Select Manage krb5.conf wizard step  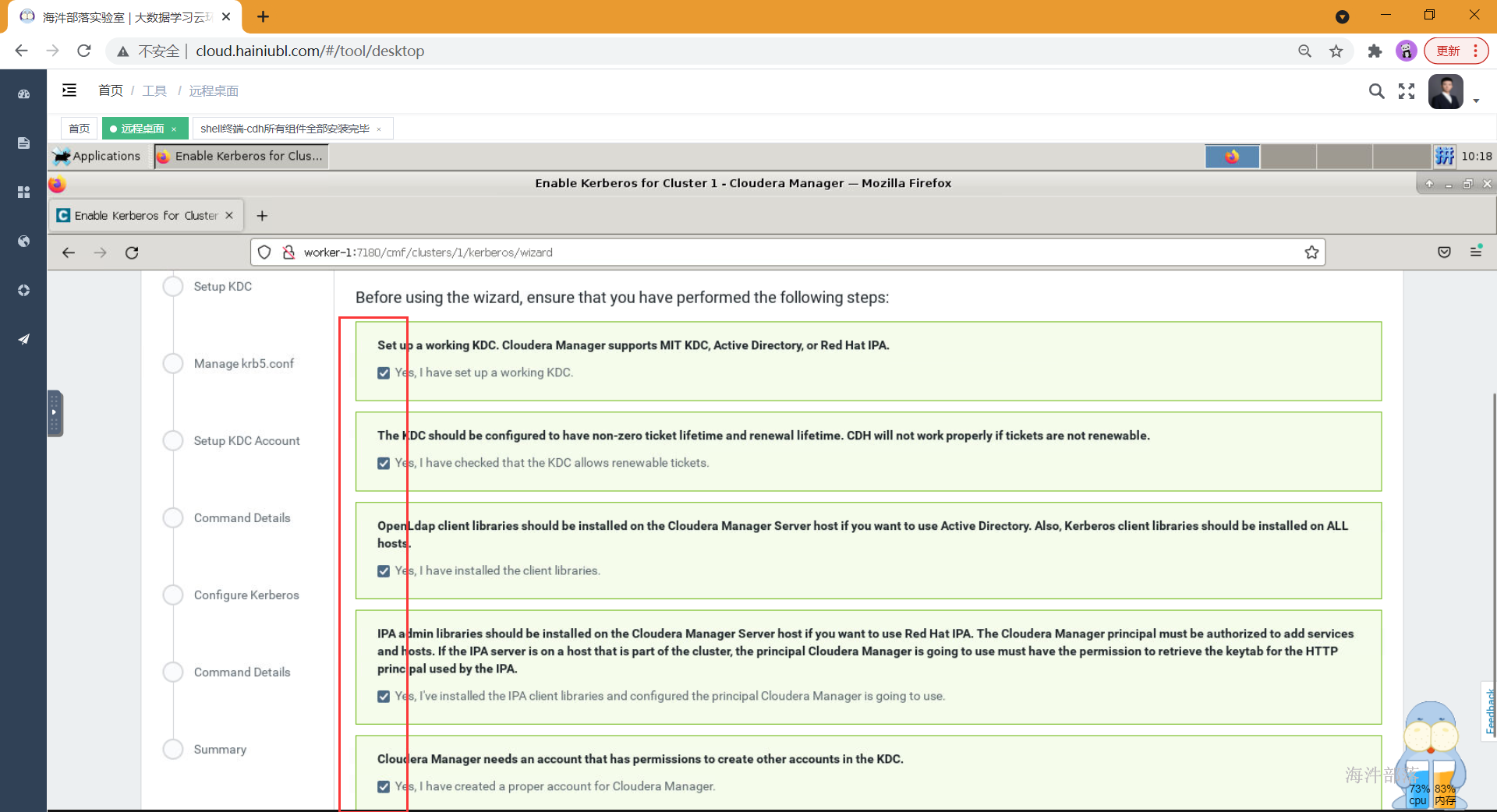click(244, 364)
